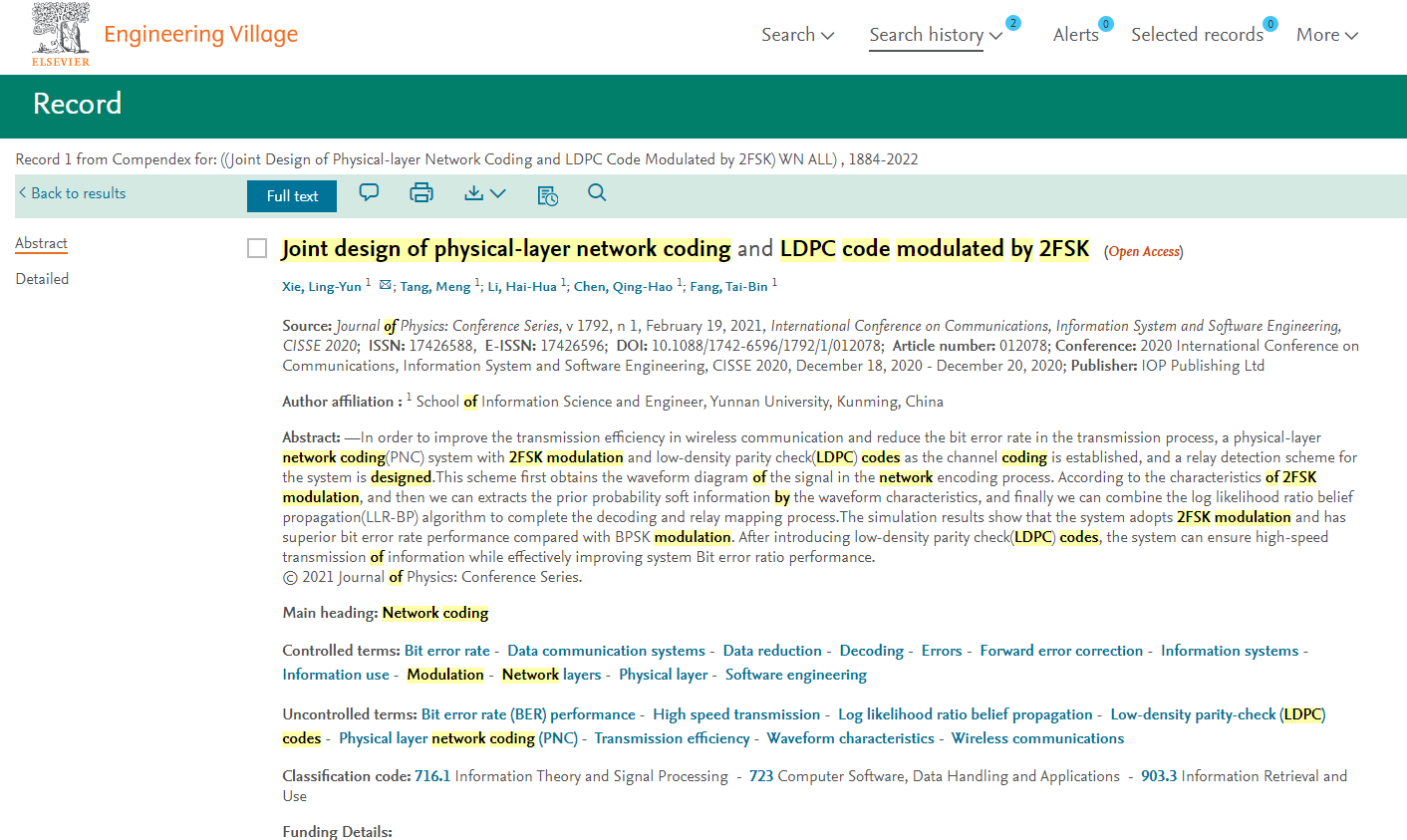Click the Elsevier tree logo
This screenshot has width=1407, height=840.
pyautogui.click(x=61, y=35)
